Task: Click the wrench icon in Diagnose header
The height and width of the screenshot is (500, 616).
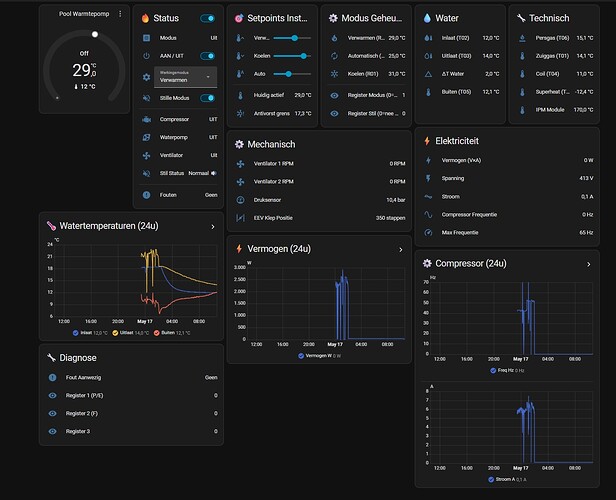Action: [x=51, y=357]
